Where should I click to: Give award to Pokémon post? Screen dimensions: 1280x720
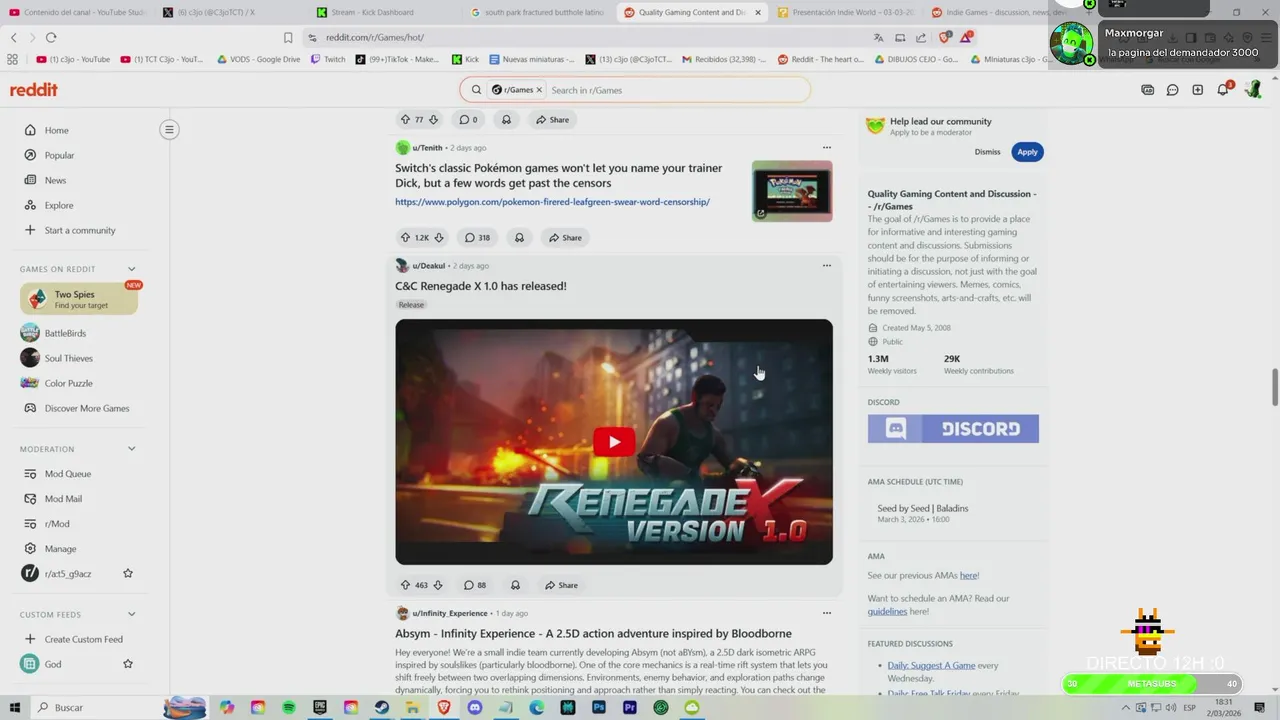click(x=519, y=238)
